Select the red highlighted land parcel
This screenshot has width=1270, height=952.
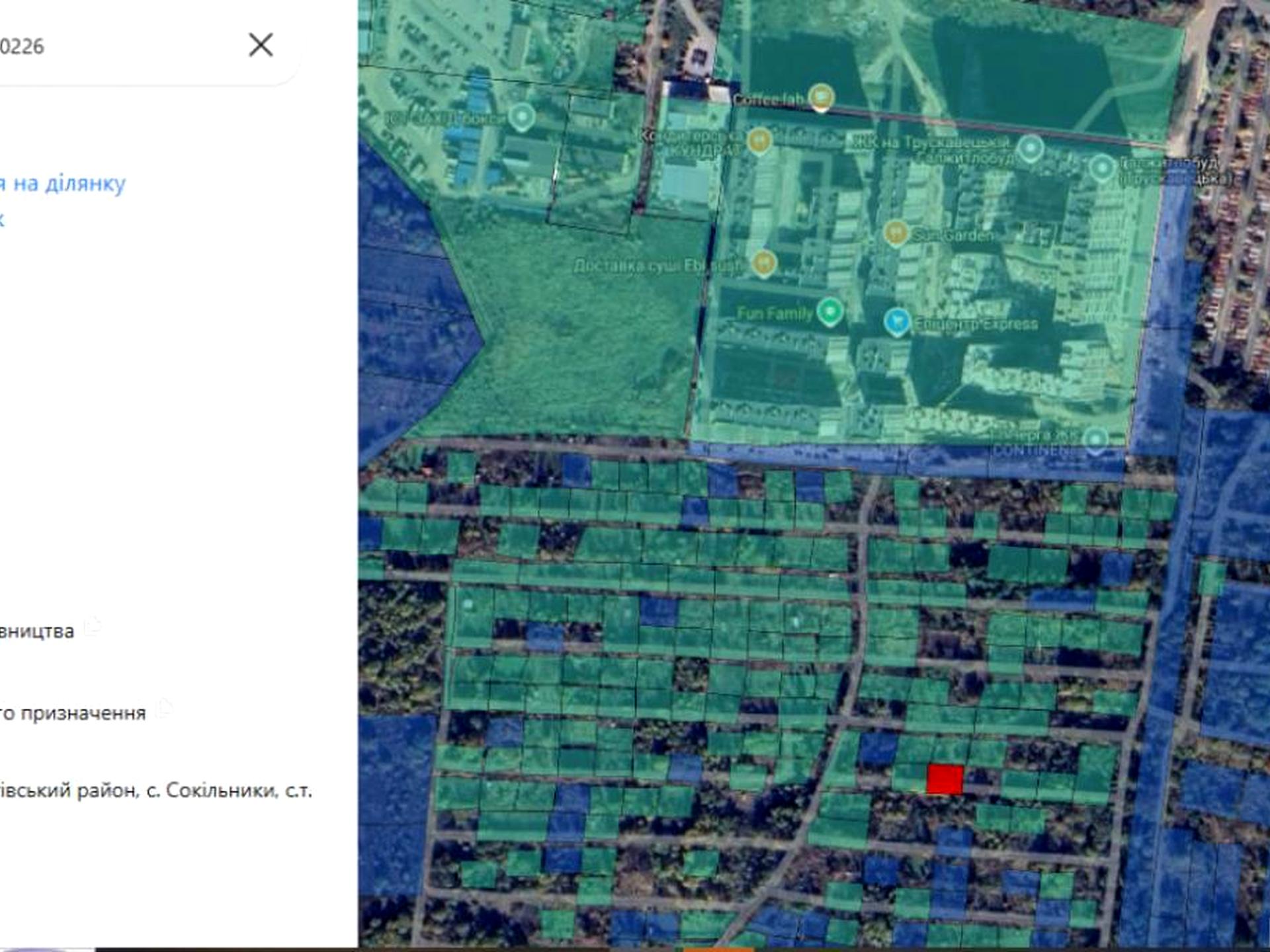(944, 779)
